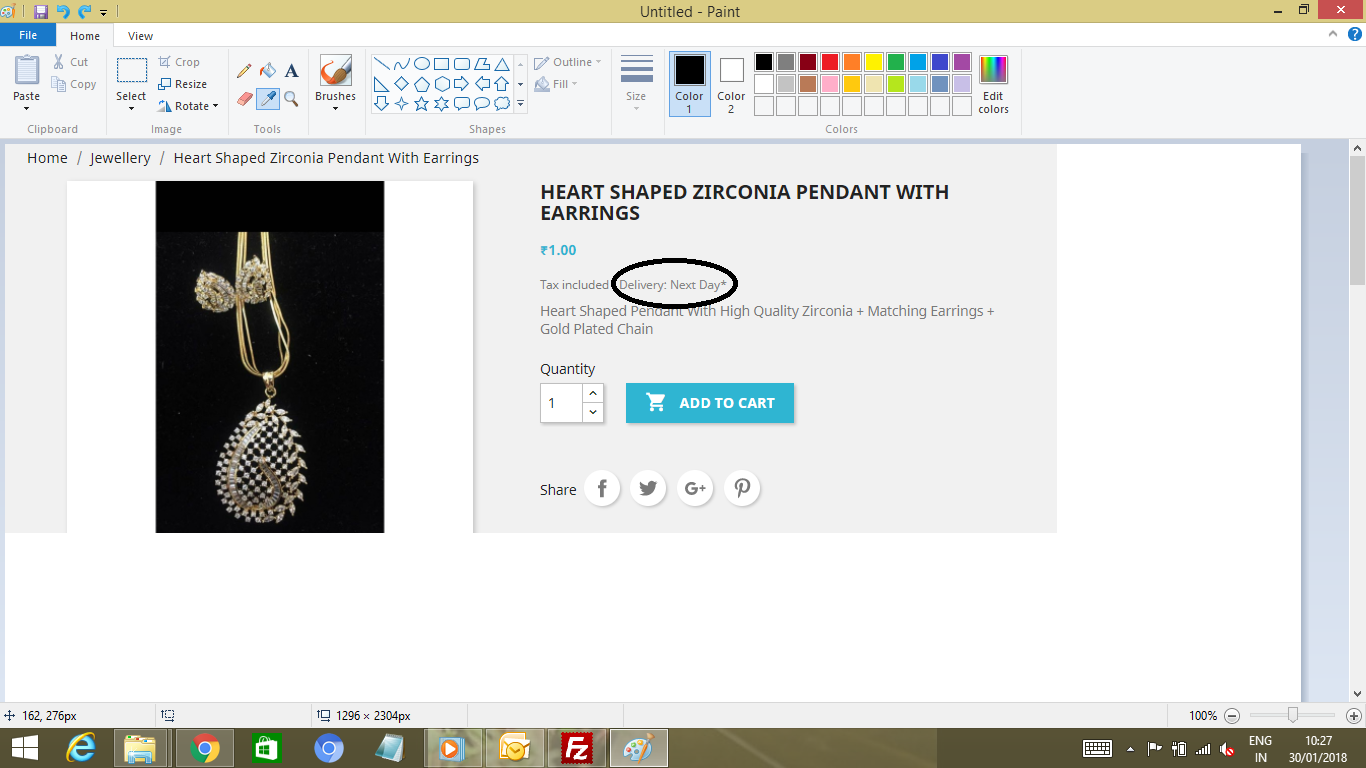Switch to the View ribbon tab
The image size is (1366, 768).
click(140, 36)
